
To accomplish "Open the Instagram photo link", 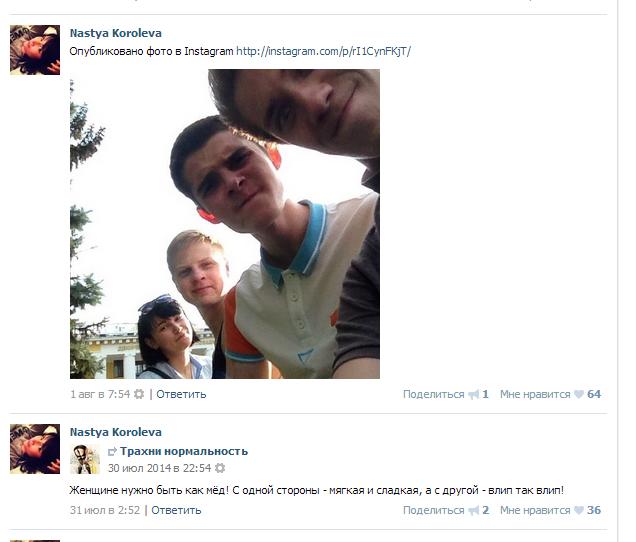I will 323,51.
